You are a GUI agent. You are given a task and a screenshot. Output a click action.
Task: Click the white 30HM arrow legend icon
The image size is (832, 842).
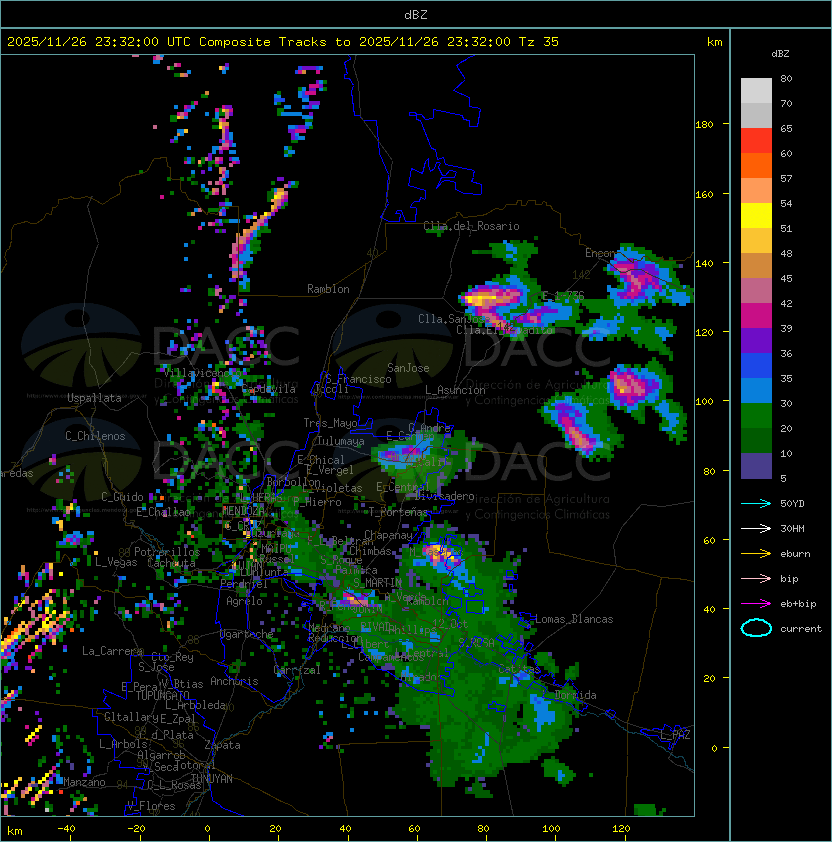click(x=756, y=528)
